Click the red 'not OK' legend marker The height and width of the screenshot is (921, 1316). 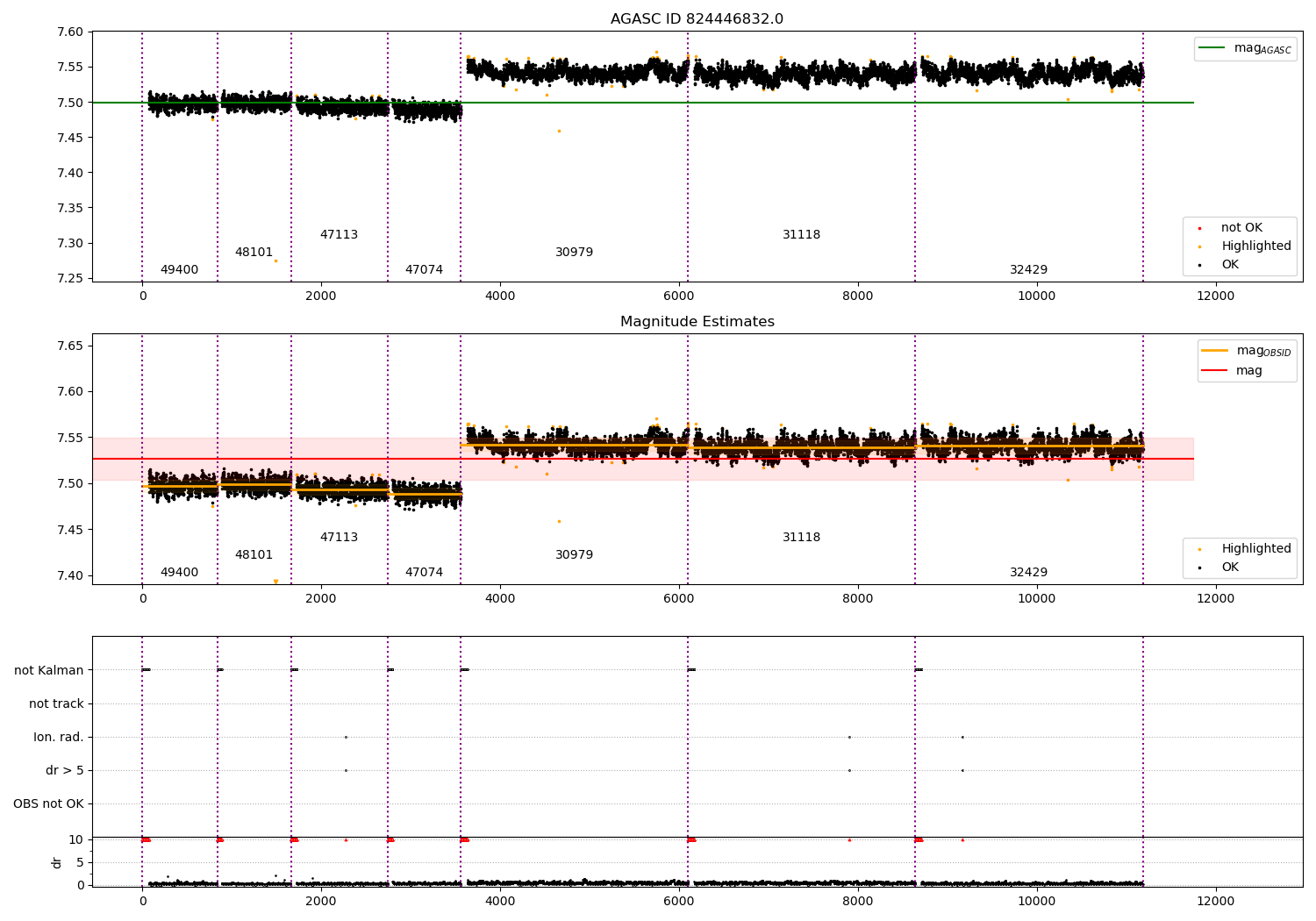[x=1199, y=228]
